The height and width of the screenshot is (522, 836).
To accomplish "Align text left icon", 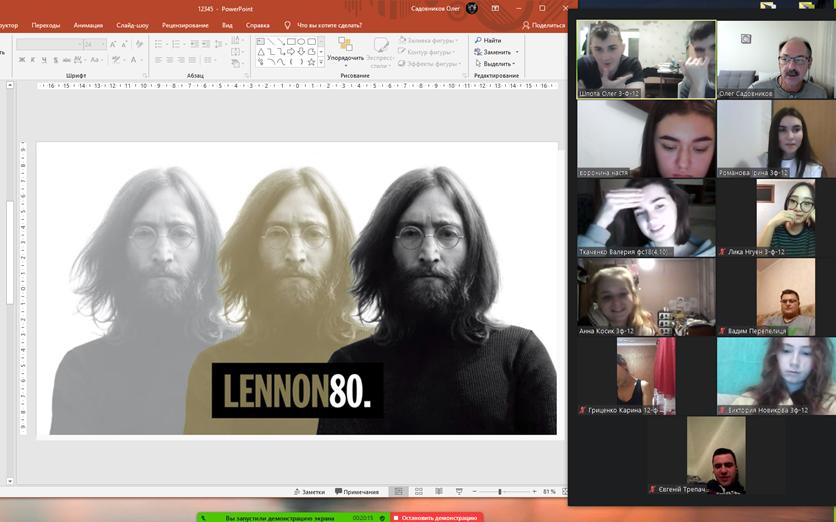I will [158, 60].
